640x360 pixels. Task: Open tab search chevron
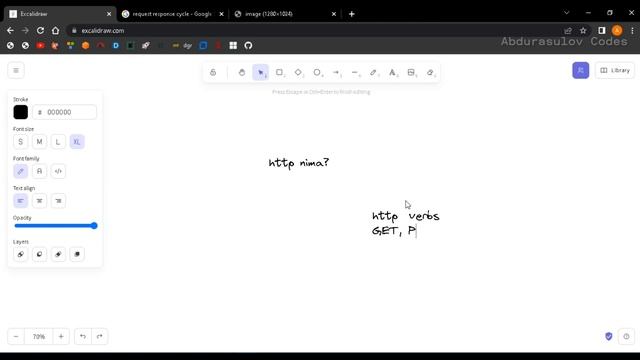(x=567, y=13)
